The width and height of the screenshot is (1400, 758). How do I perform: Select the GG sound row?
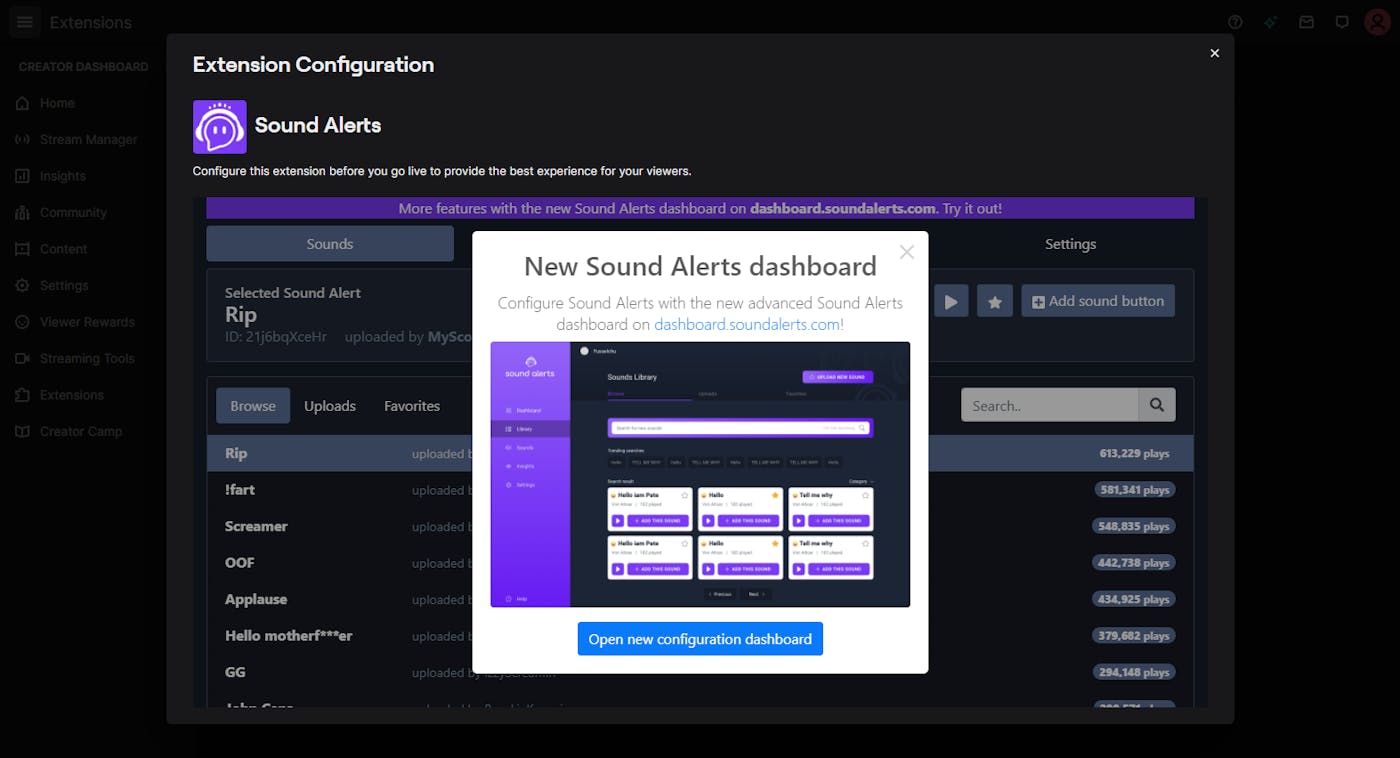(x=700, y=672)
